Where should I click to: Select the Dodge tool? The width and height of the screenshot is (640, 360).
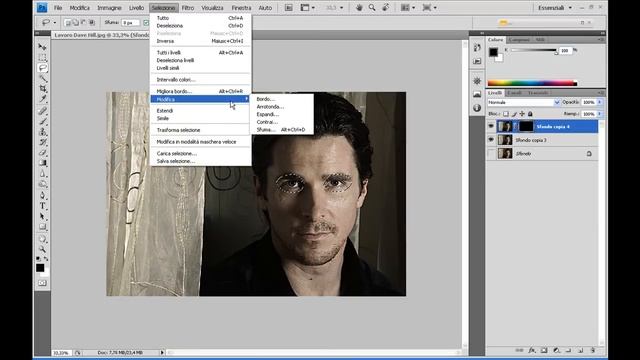[x=42, y=184]
